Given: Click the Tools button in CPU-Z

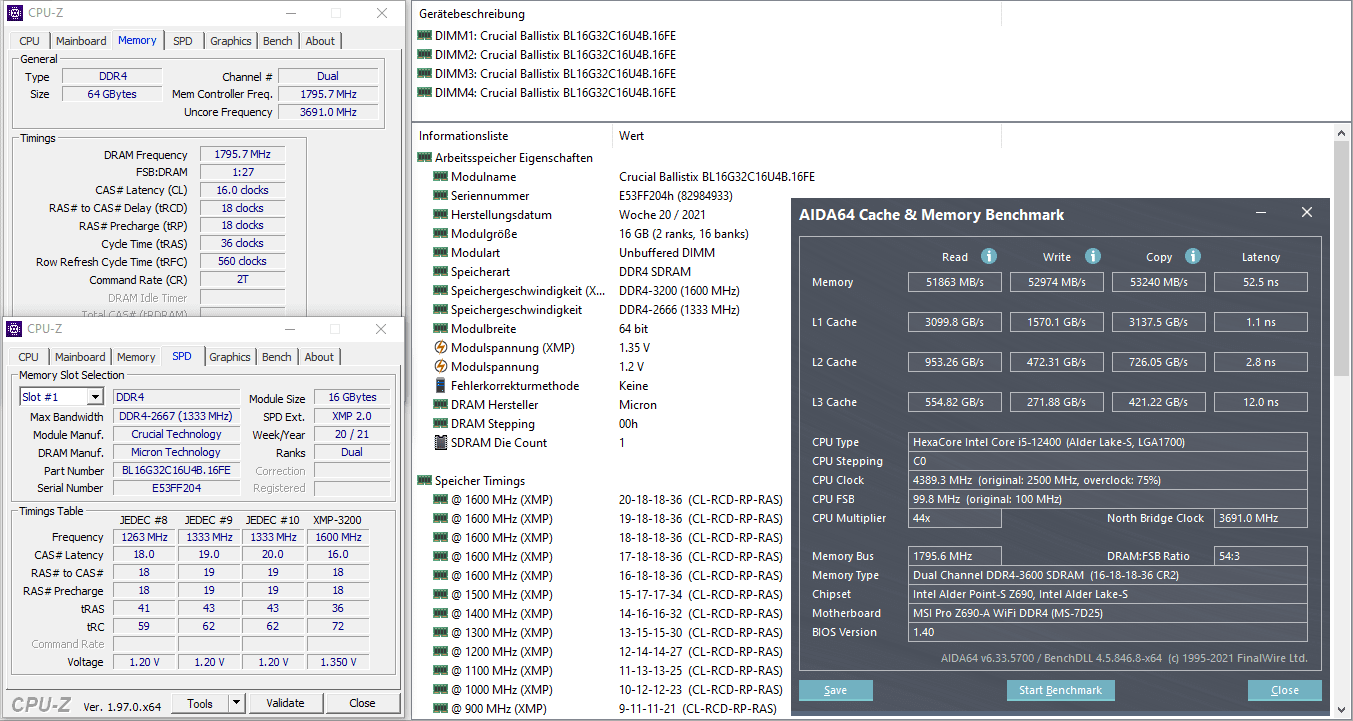Looking at the screenshot, I should pyautogui.click(x=200, y=703).
